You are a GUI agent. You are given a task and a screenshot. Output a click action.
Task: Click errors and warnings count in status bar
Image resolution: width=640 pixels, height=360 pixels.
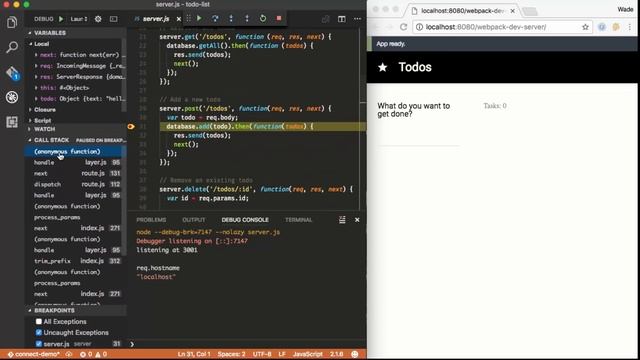tap(93, 354)
